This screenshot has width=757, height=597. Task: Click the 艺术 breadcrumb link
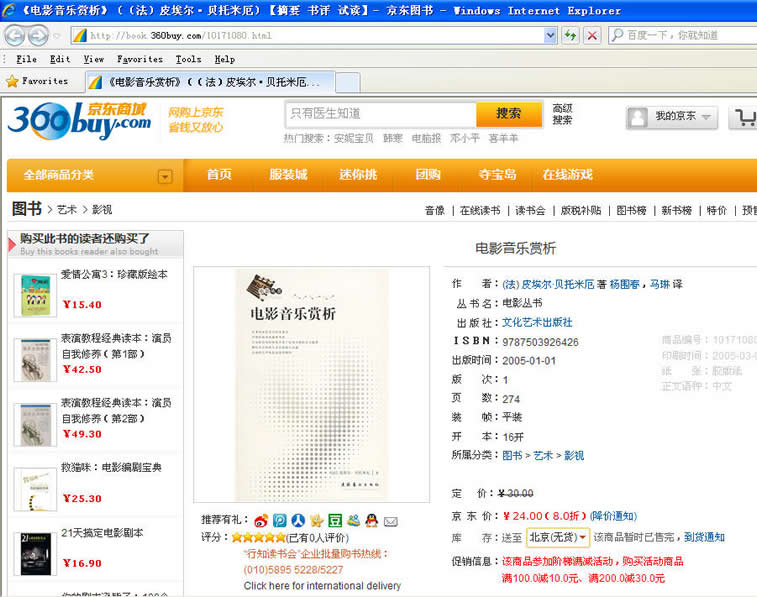[x=67, y=209]
